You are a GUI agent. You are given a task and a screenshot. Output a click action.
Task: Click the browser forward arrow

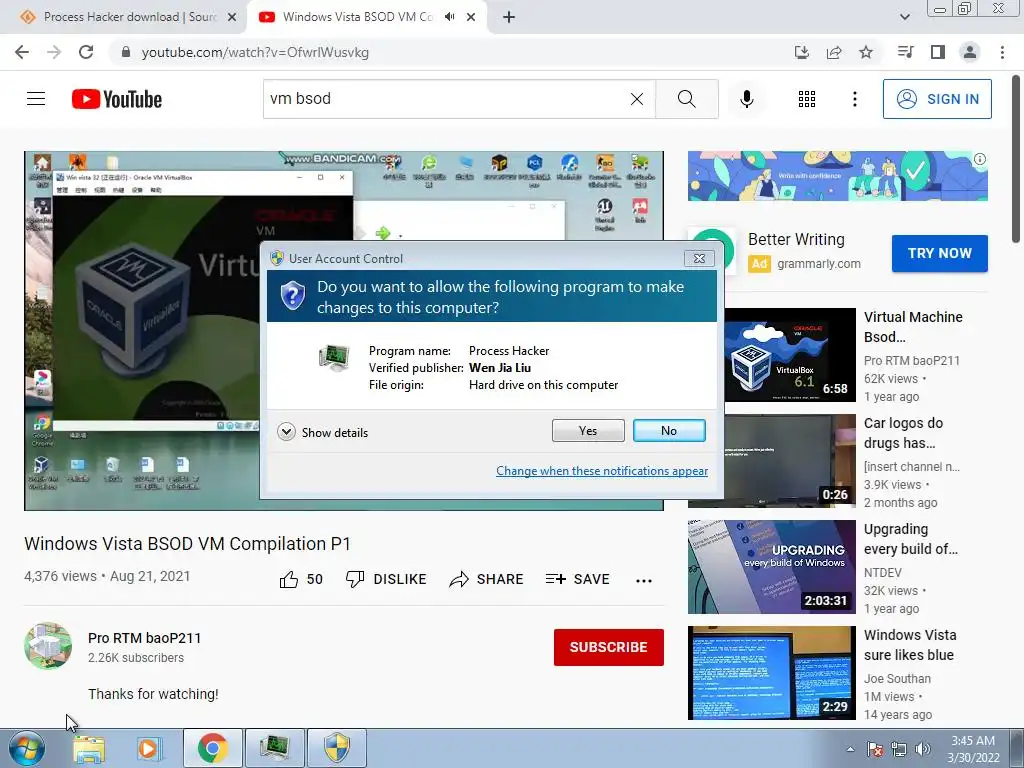(54, 52)
